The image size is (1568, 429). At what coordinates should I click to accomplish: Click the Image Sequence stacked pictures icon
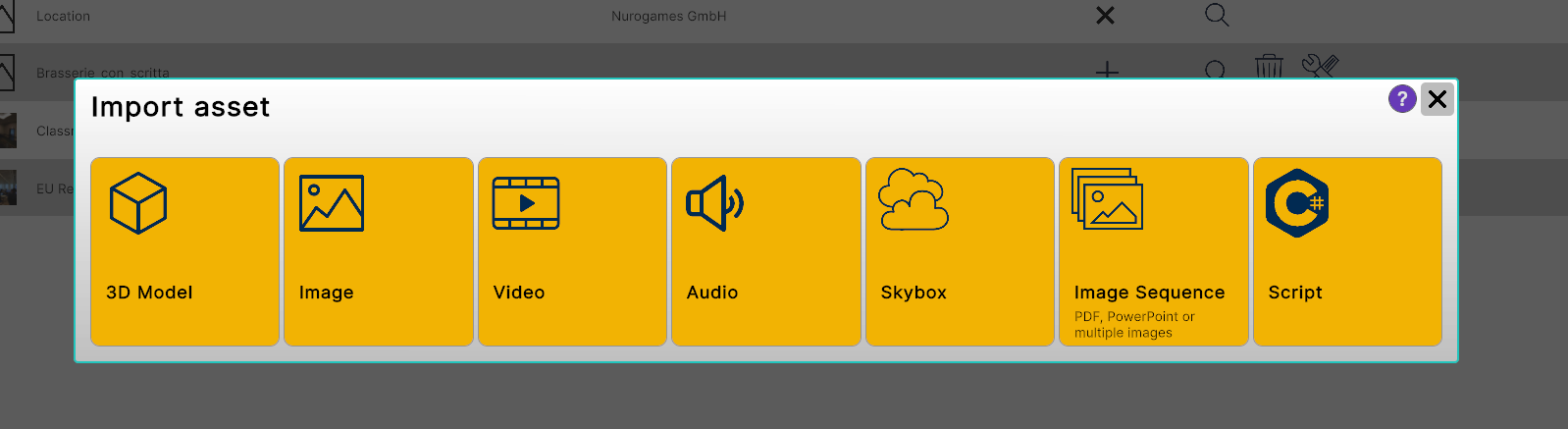1107,199
